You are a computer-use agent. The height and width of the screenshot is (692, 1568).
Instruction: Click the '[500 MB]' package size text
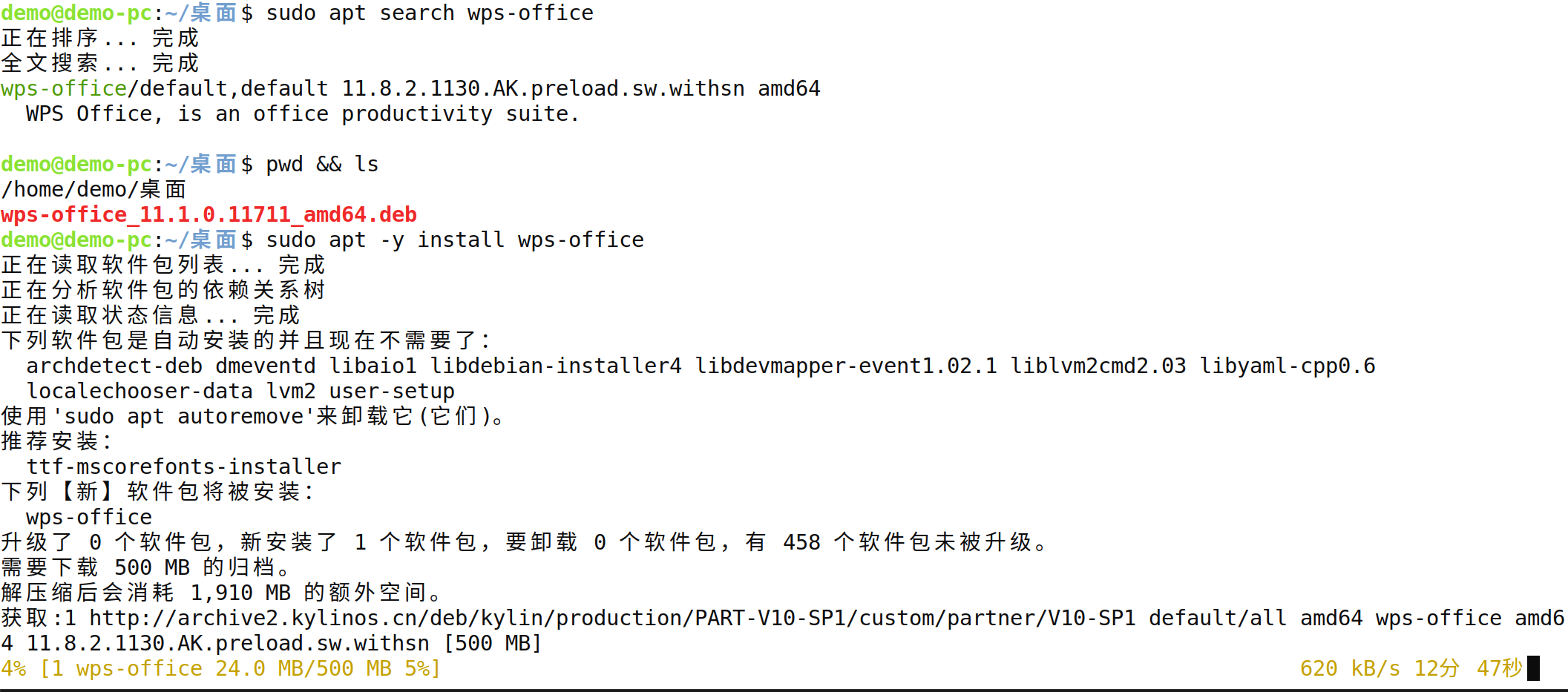point(493,644)
